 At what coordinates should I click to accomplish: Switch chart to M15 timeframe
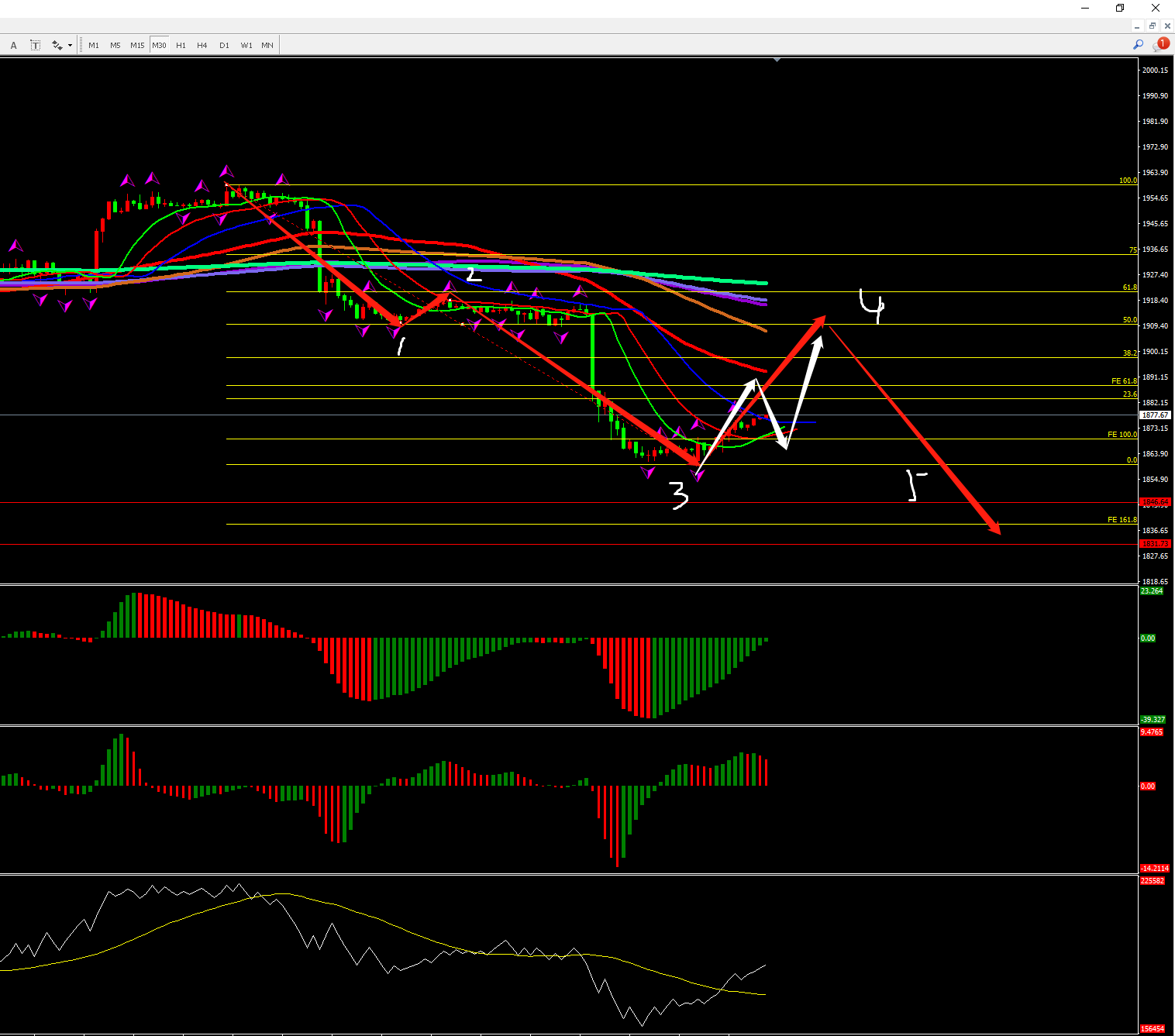(137, 46)
